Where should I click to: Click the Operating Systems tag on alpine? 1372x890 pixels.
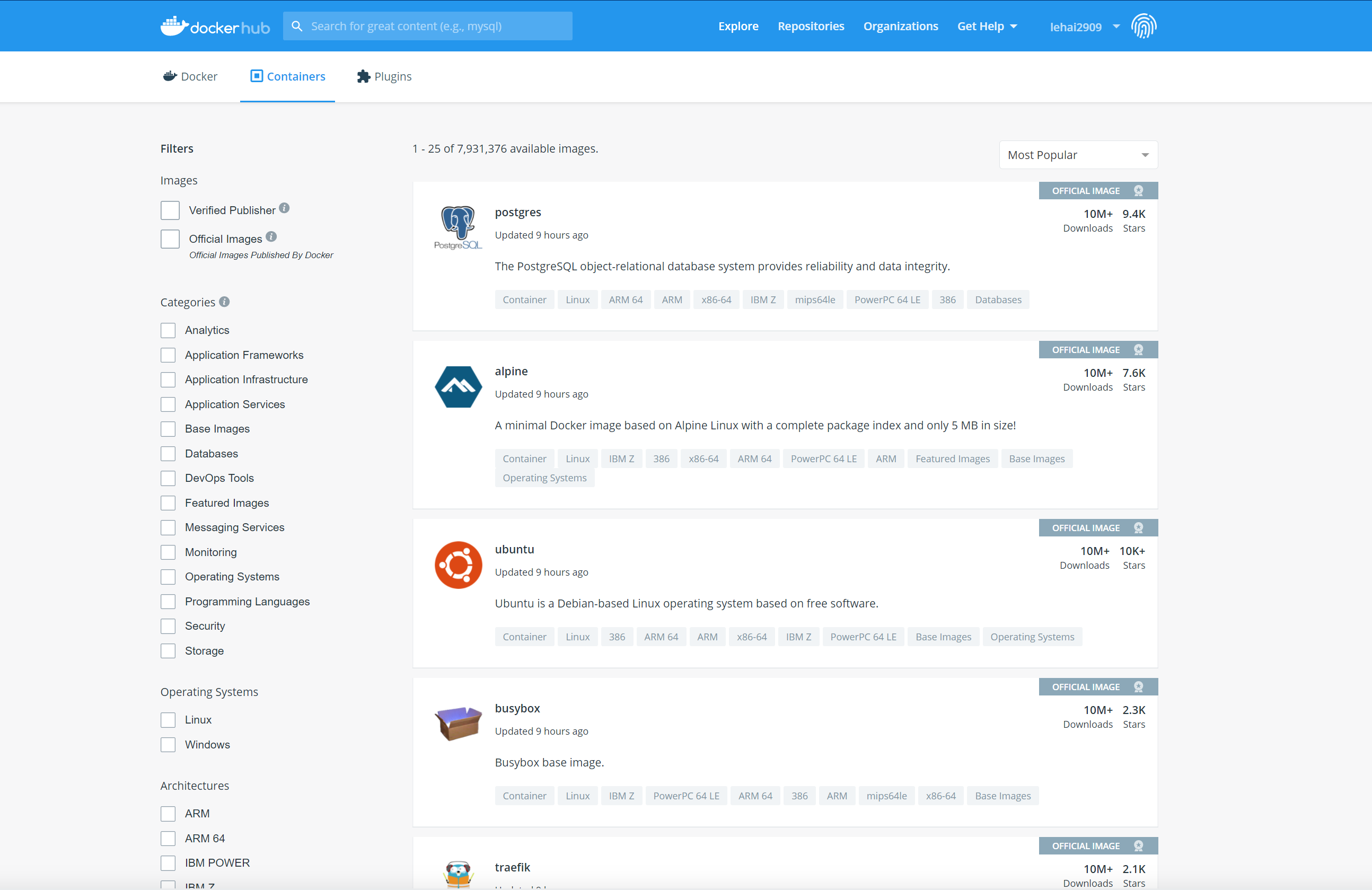click(x=544, y=478)
